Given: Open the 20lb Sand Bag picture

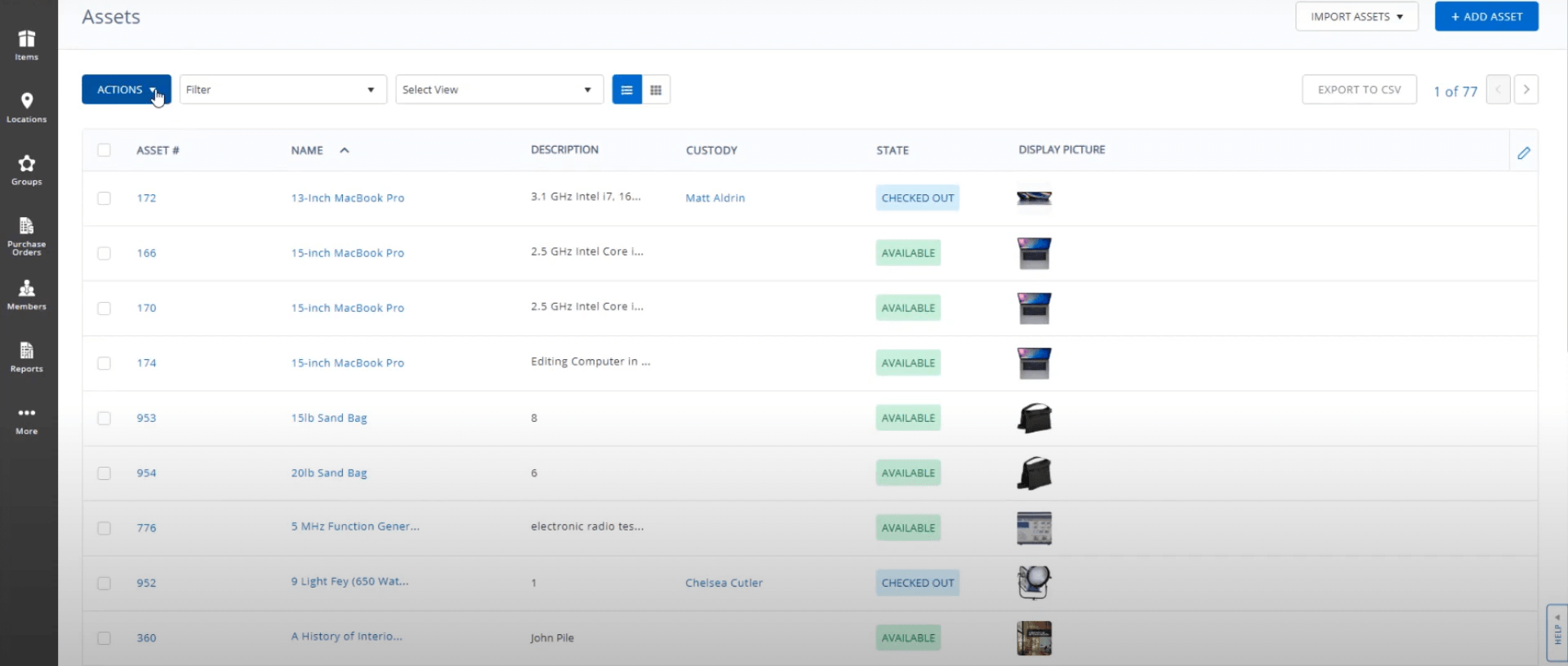Looking at the screenshot, I should [x=1034, y=473].
